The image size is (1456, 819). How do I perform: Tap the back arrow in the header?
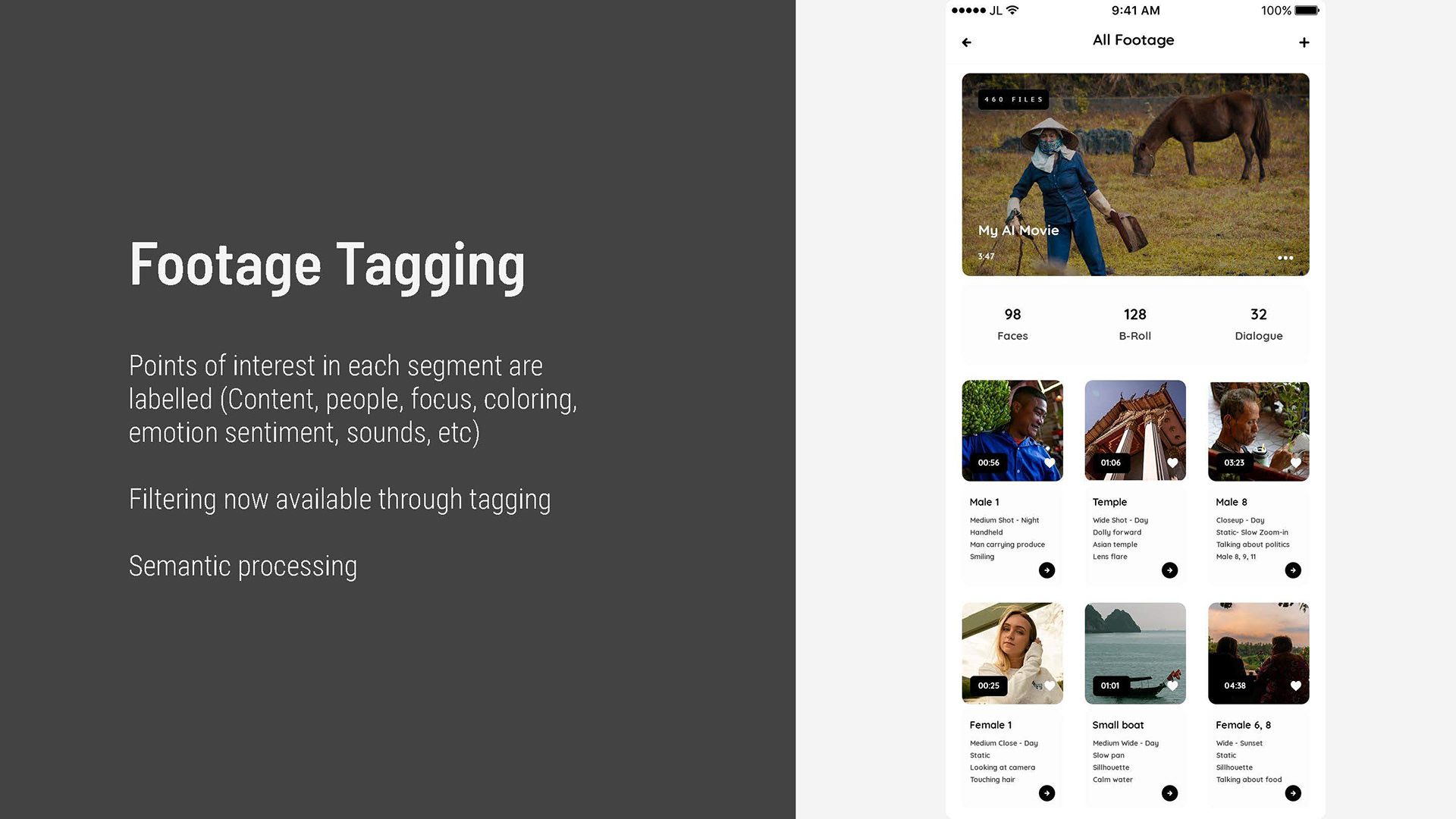point(966,42)
